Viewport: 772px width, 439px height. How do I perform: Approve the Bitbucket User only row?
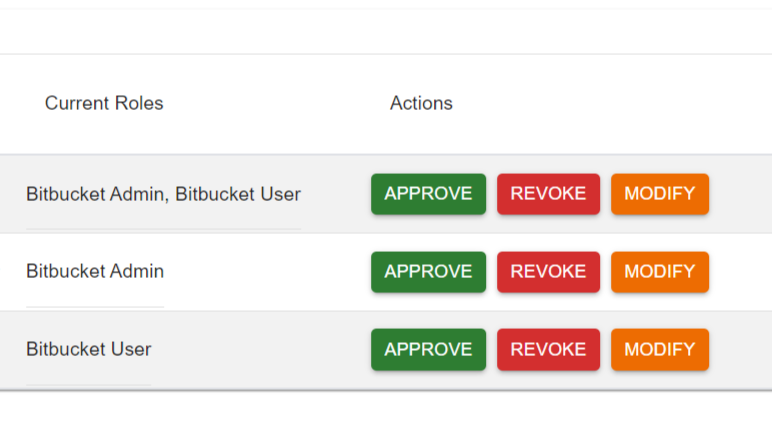point(428,350)
